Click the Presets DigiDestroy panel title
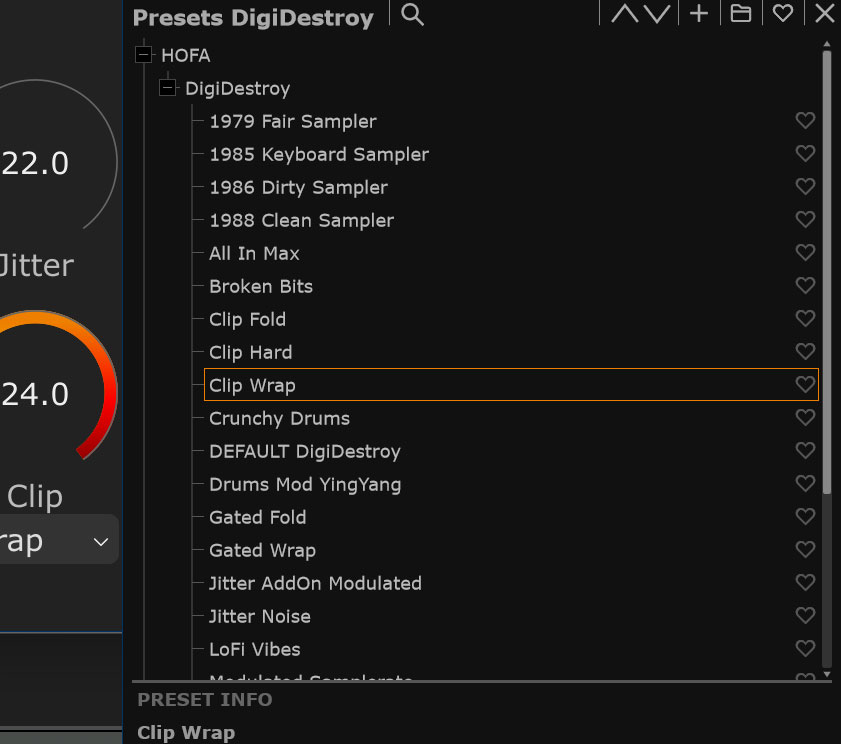 [x=253, y=18]
